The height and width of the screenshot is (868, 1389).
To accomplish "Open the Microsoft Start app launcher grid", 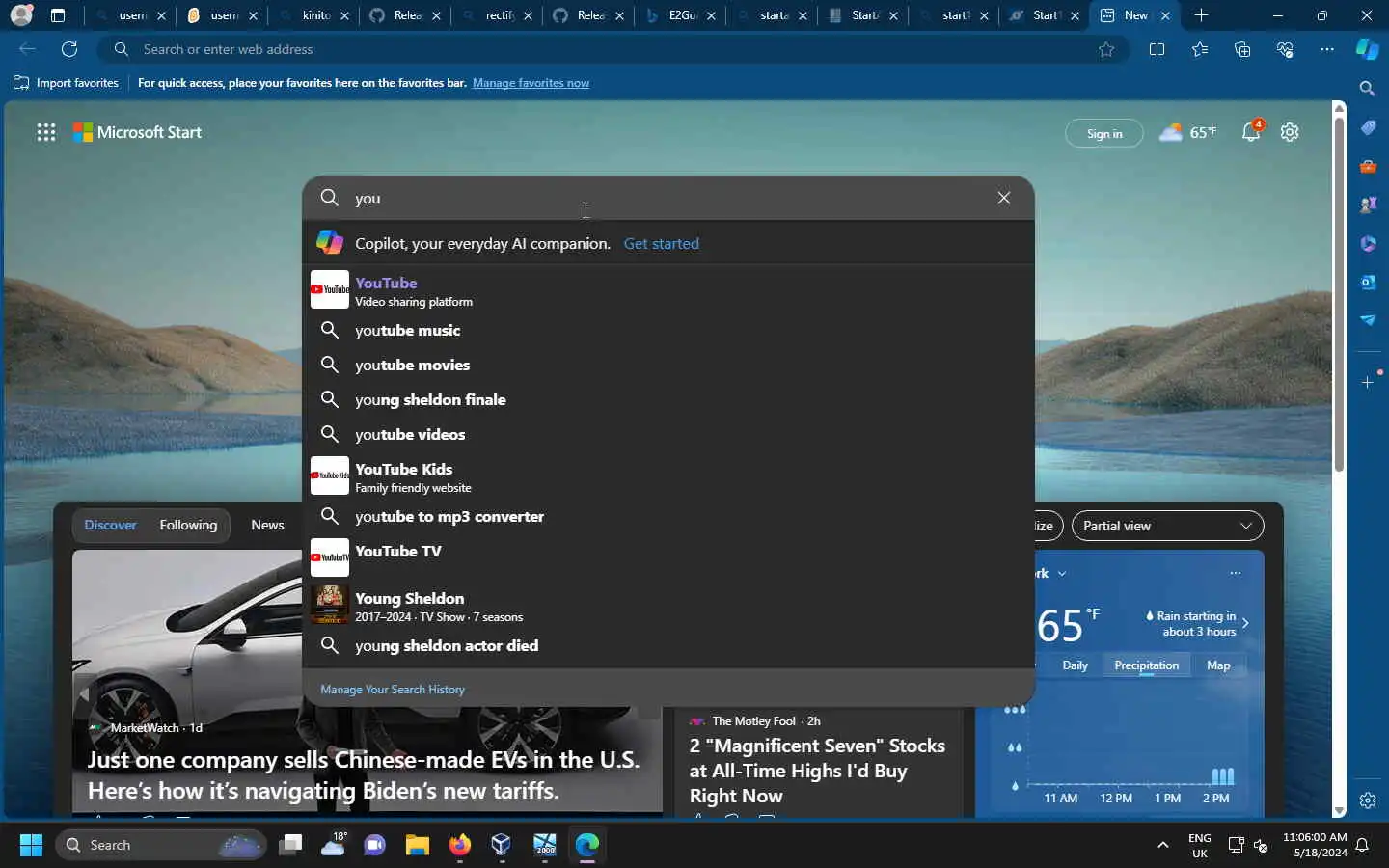I will (x=45, y=132).
